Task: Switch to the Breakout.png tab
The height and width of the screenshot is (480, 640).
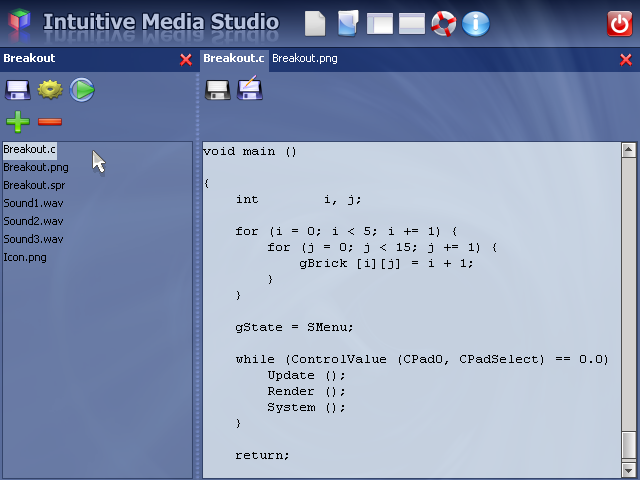Action: (304, 58)
